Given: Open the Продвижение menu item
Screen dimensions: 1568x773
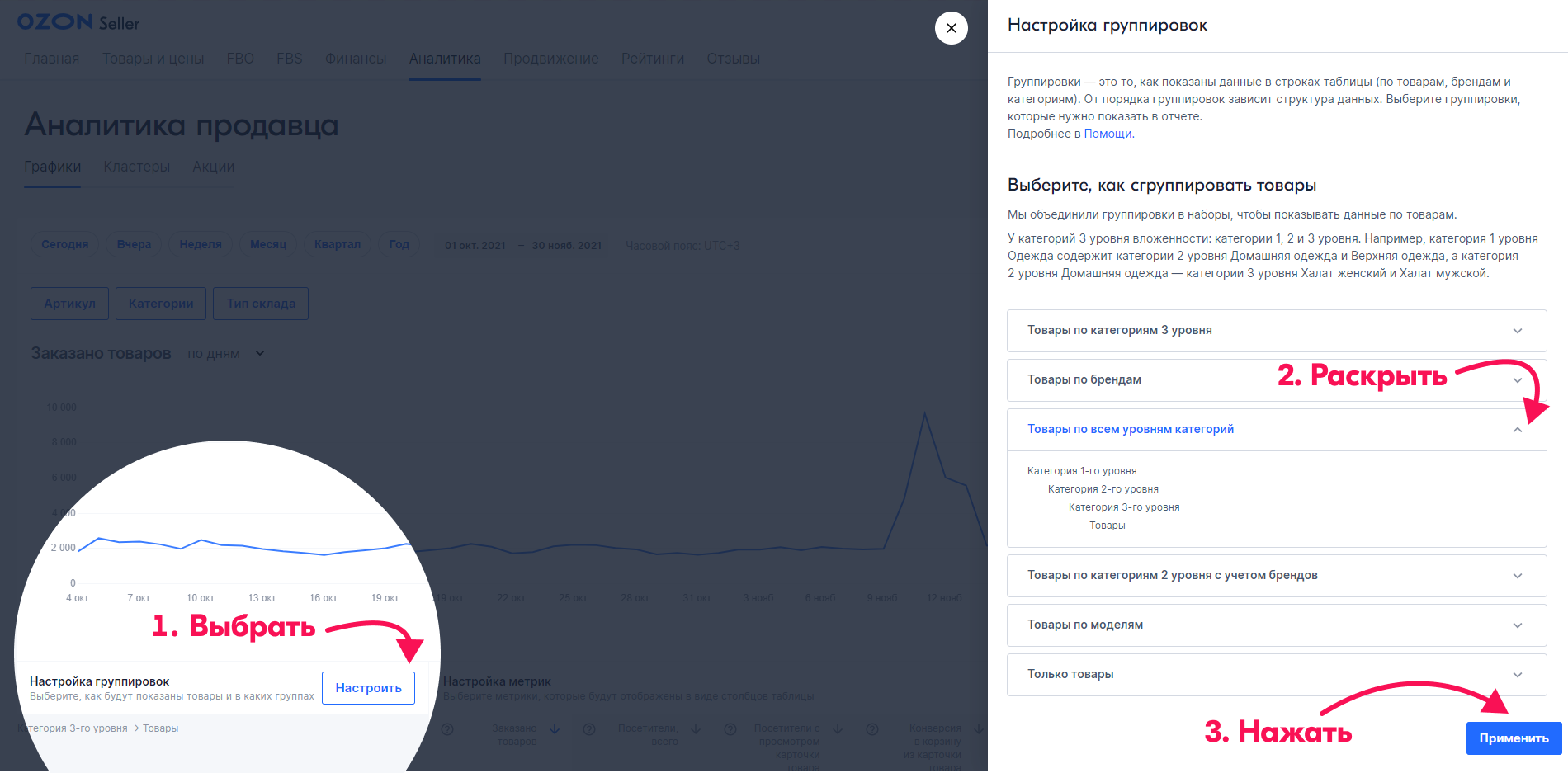Looking at the screenshot, I should [550, 59].
